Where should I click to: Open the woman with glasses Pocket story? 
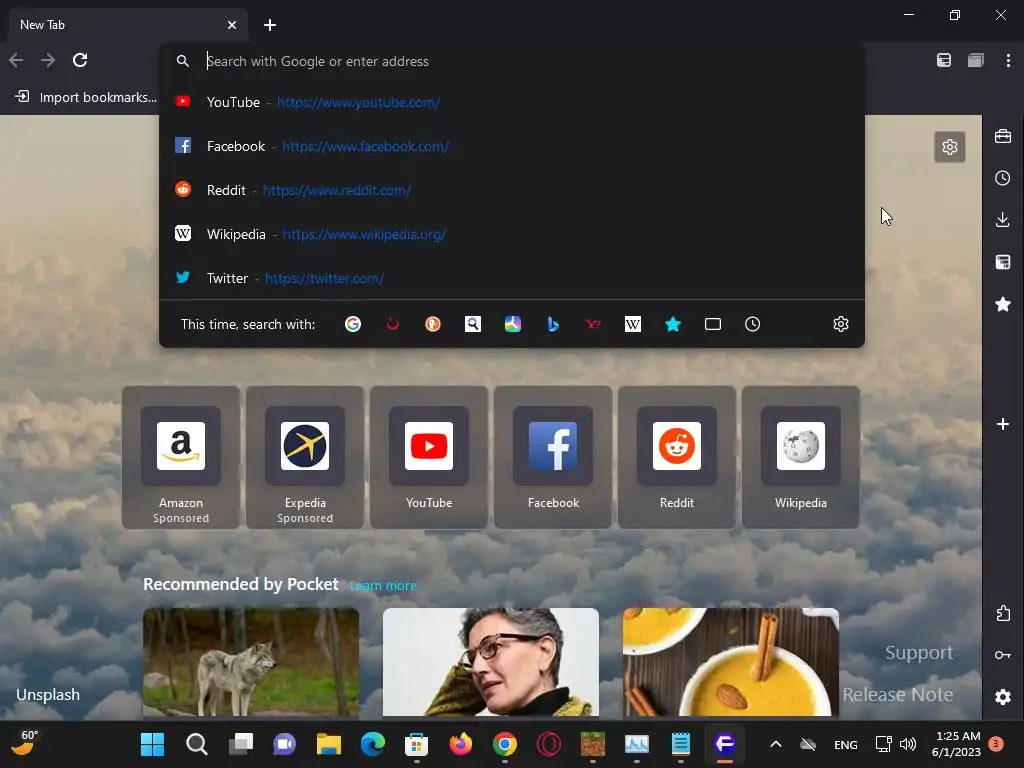click(x=490, y=662)
